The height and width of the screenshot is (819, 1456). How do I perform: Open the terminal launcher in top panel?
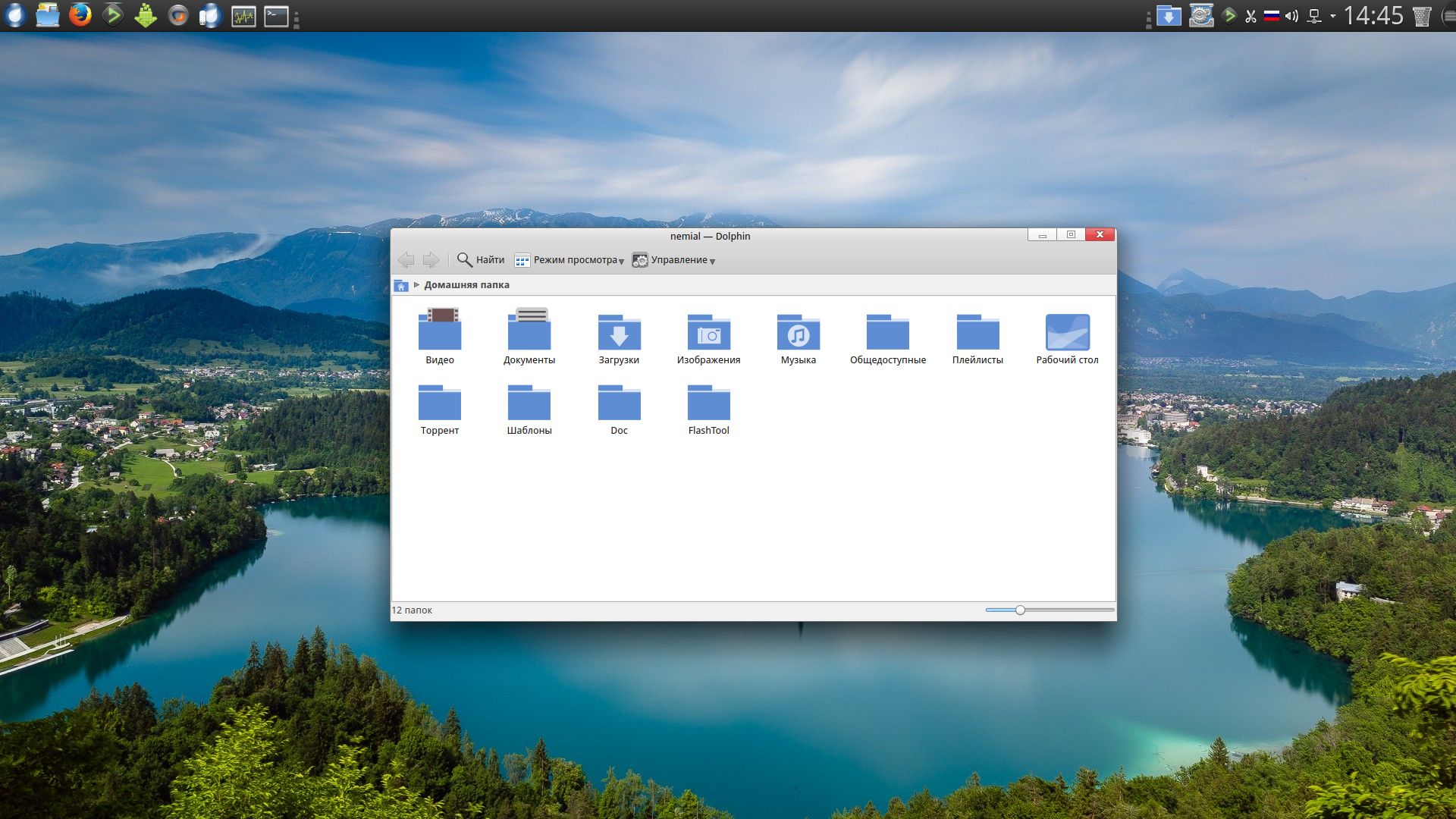pyautogui.click(x=276, y=16)
